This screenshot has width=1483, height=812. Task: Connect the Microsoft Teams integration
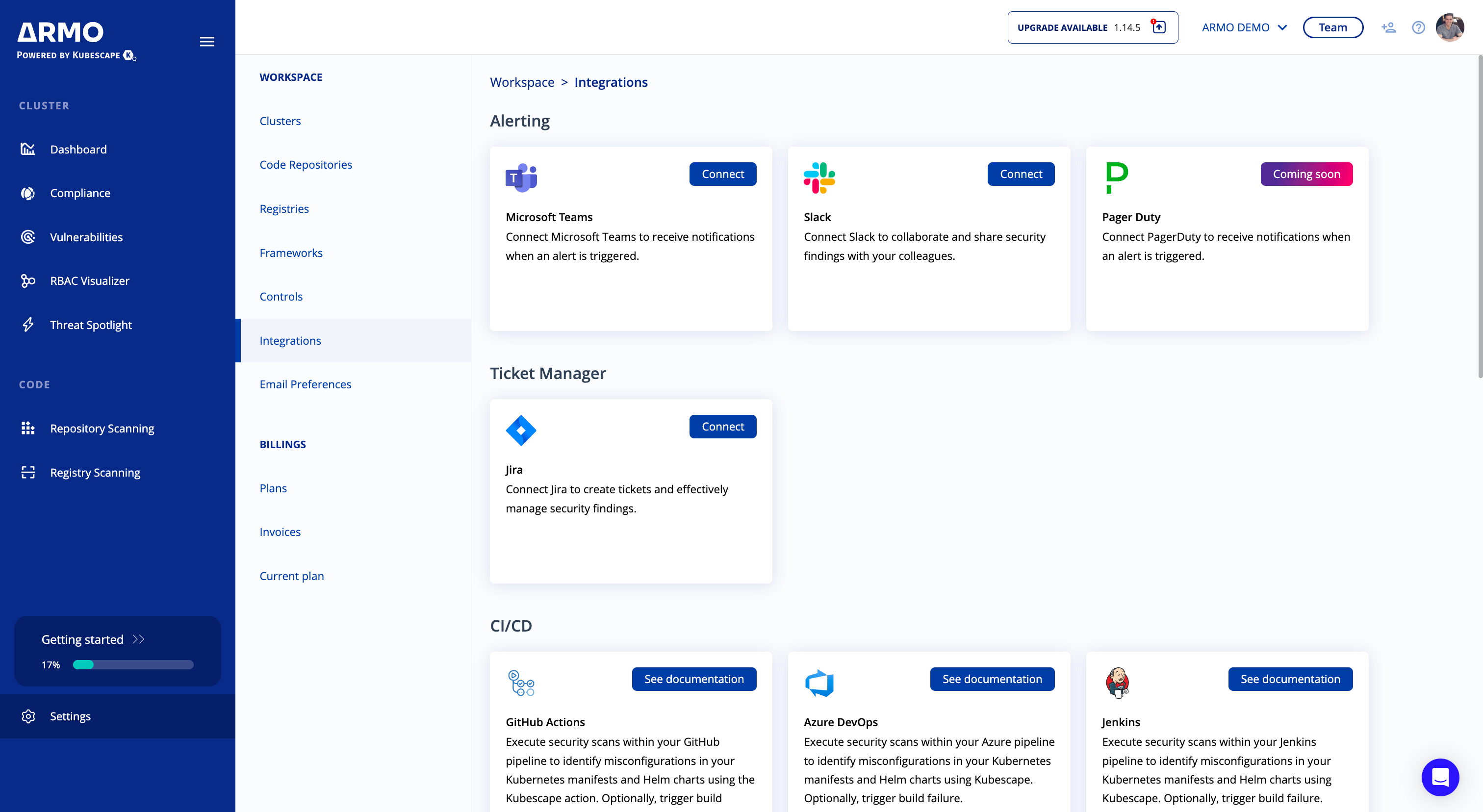[722, 174]
